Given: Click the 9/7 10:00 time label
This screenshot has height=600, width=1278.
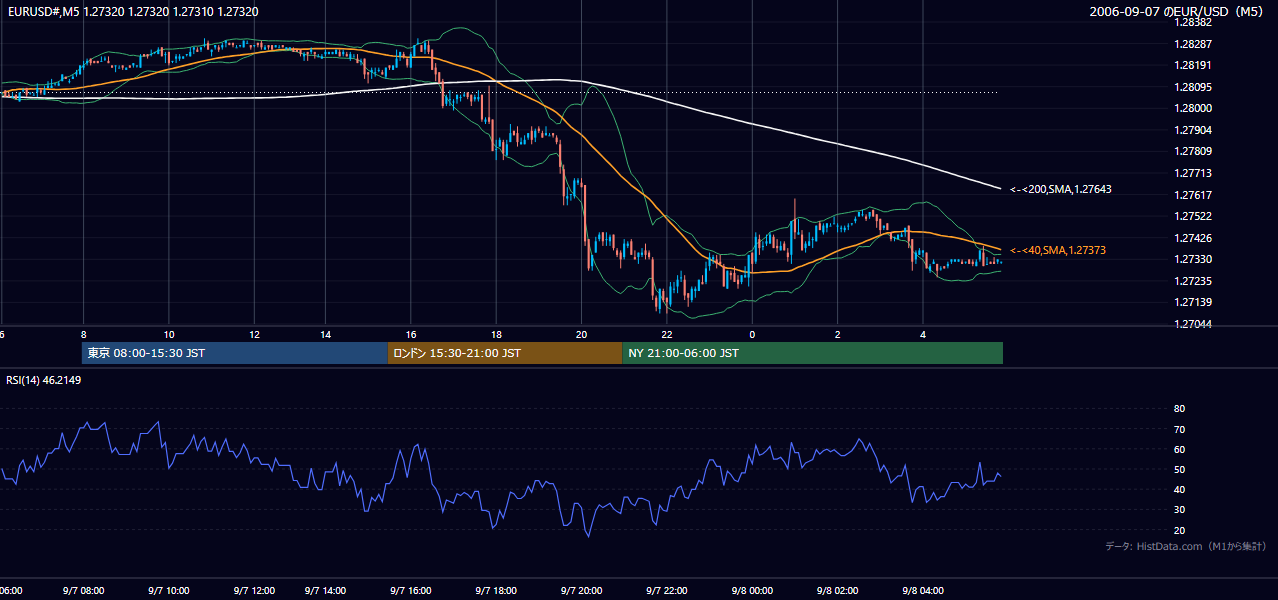Looking at the screenshot, I should 169,591.
